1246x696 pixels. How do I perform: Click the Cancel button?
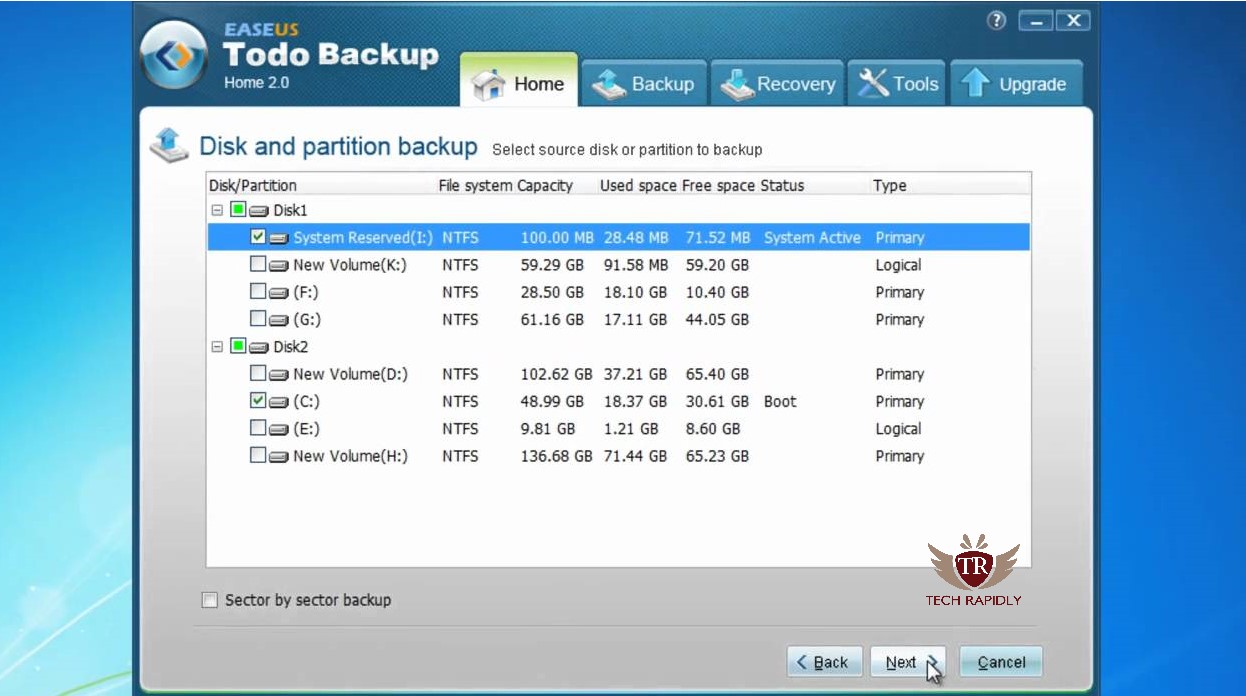pyautogui.click(x=999, y=661)
